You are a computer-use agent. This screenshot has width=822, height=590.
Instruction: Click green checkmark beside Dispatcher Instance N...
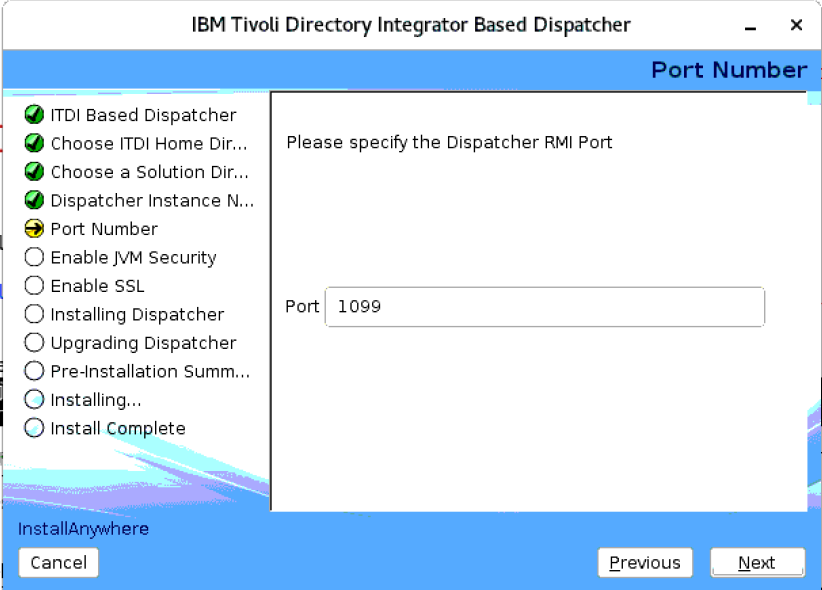click(x=34, y=200)
